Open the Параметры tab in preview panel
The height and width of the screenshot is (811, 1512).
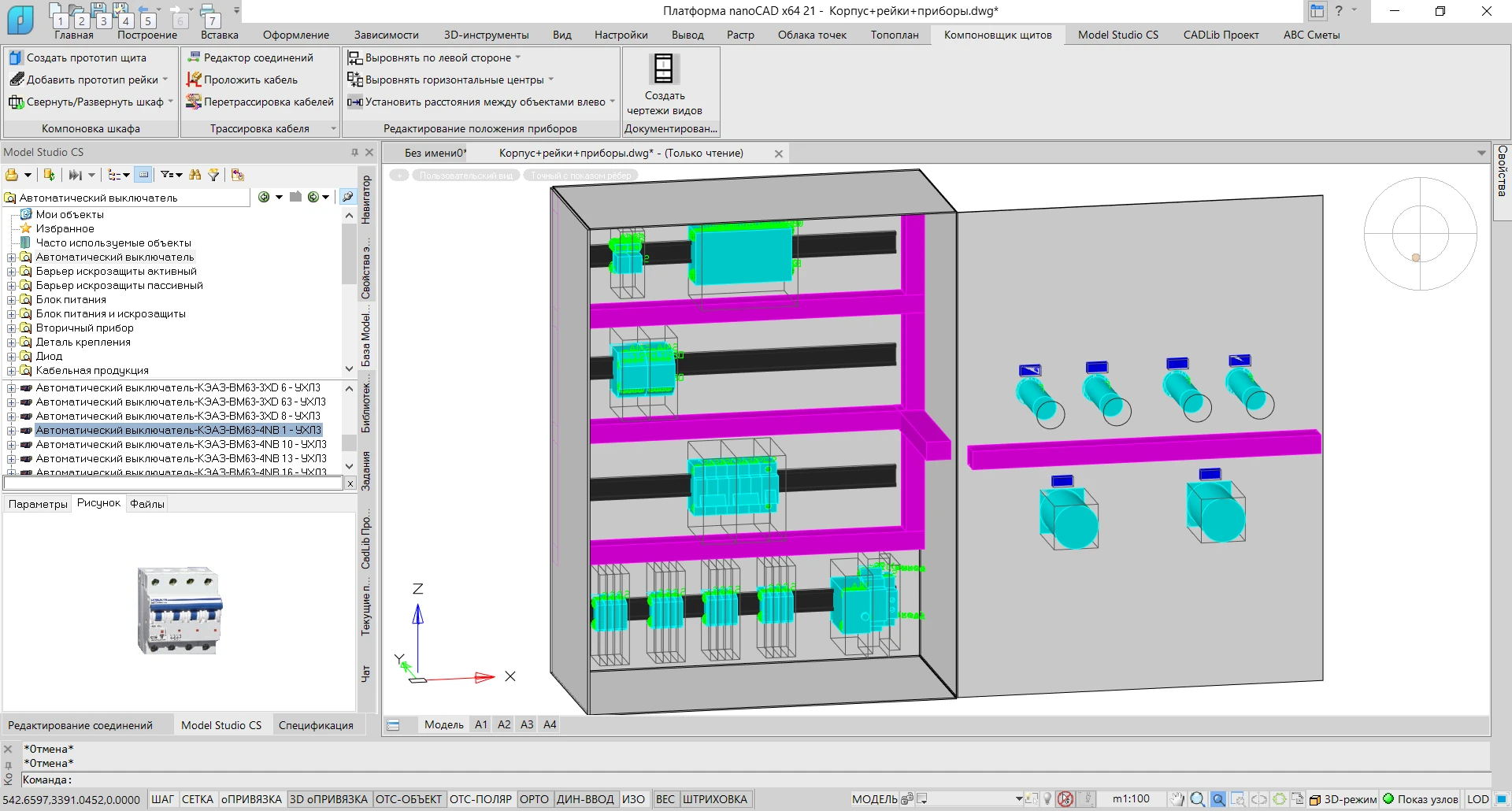[38, 504]
